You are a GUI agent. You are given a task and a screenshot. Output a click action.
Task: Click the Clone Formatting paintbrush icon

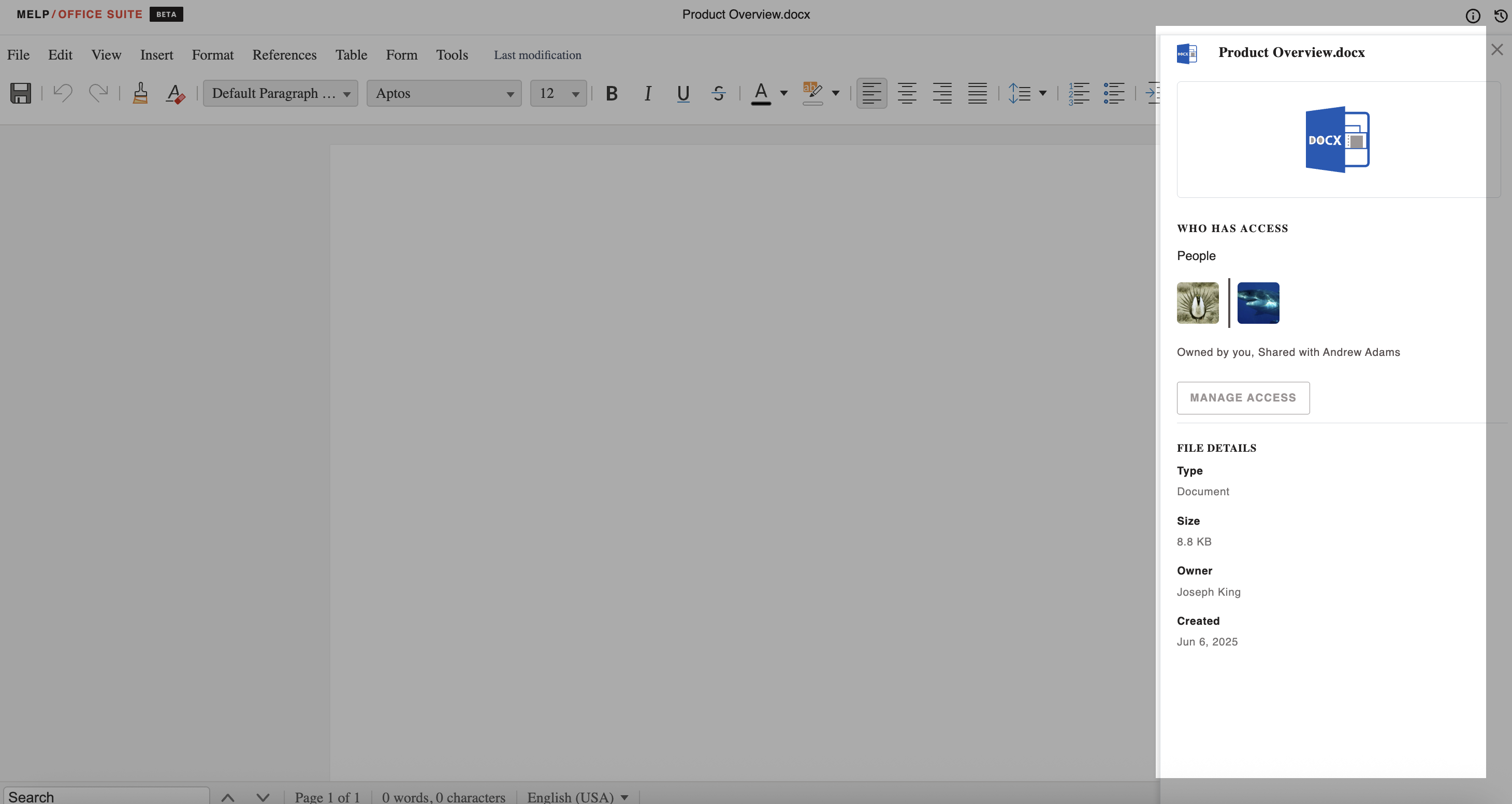pyautogui.click(x=140, y=93)
